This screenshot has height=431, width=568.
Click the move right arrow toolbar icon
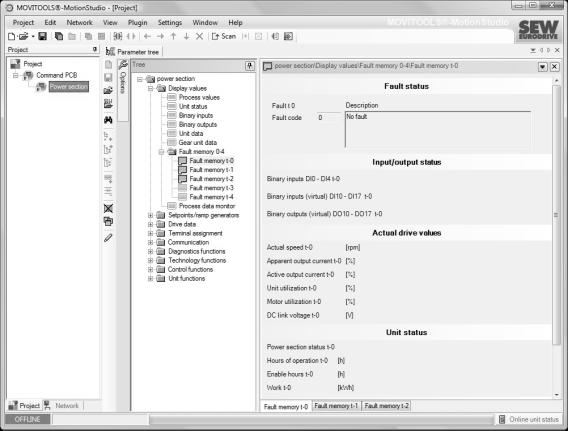[160, 36]
